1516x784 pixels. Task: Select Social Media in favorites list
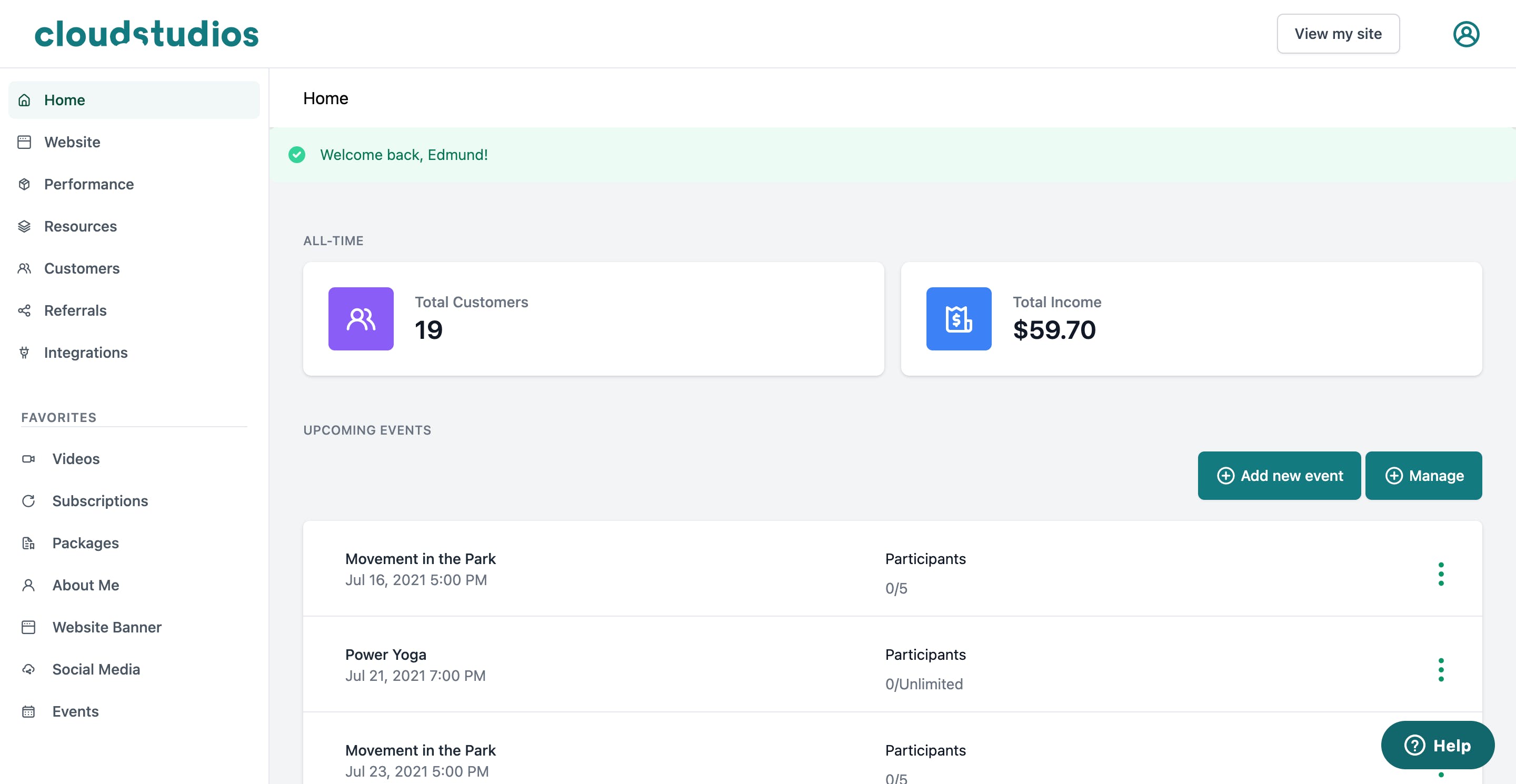(x=96, y=669)
